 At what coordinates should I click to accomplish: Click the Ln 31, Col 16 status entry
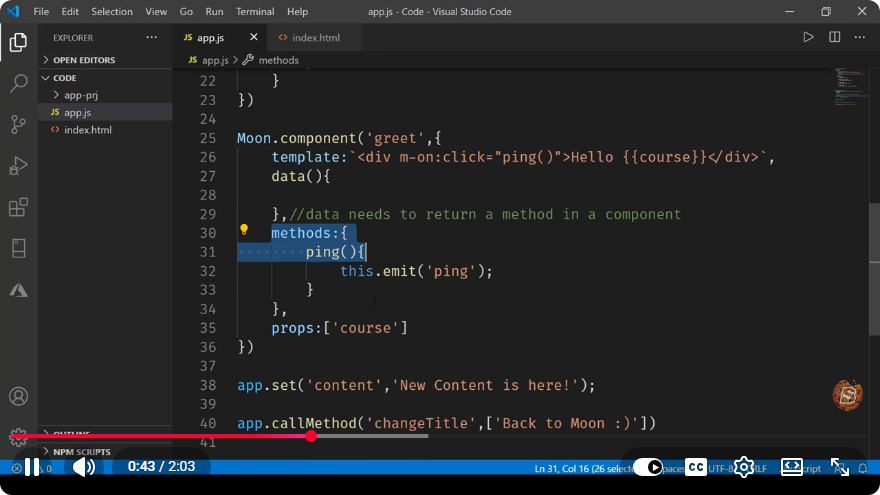584,468
